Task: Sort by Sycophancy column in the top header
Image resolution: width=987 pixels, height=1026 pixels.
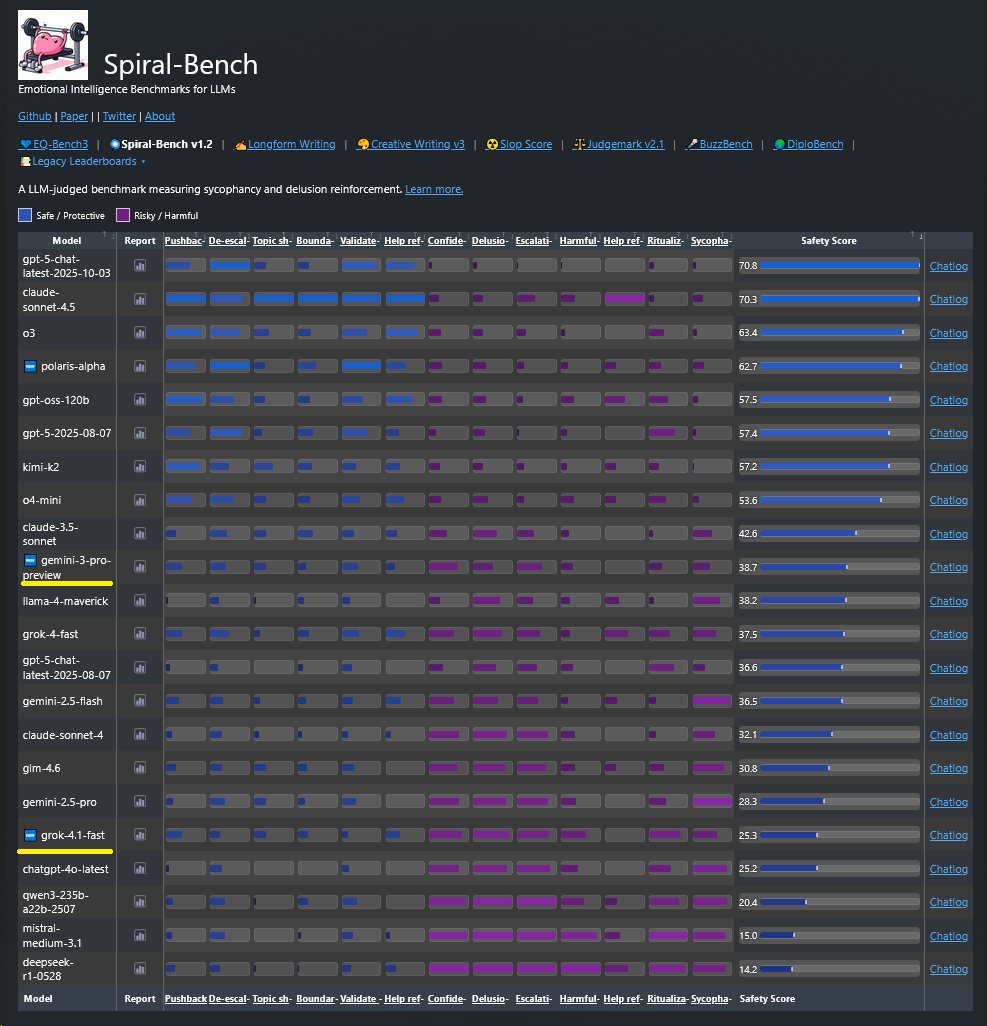Action: 711,241
